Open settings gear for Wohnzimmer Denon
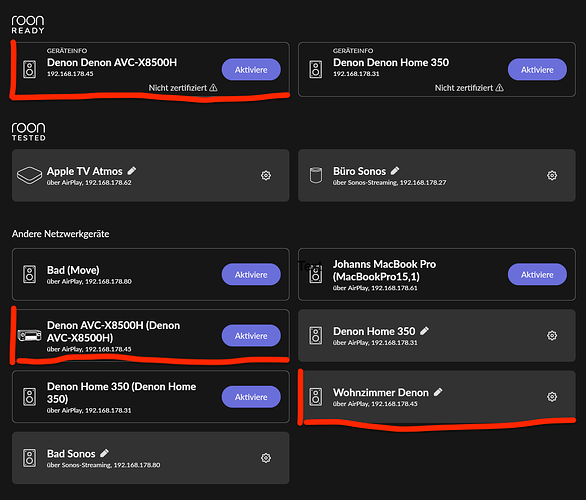The image size is (586, 500). [x=552, y=396]
